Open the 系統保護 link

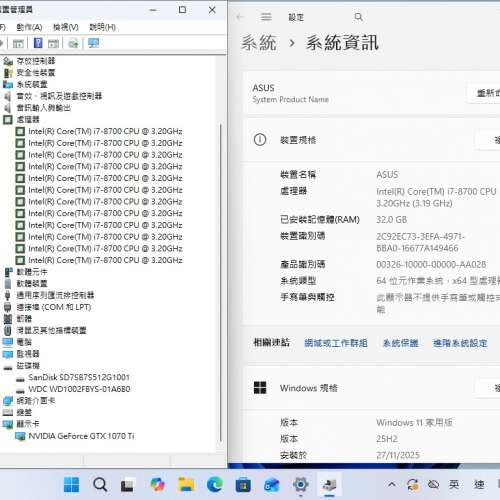click(x=400, y=343)
